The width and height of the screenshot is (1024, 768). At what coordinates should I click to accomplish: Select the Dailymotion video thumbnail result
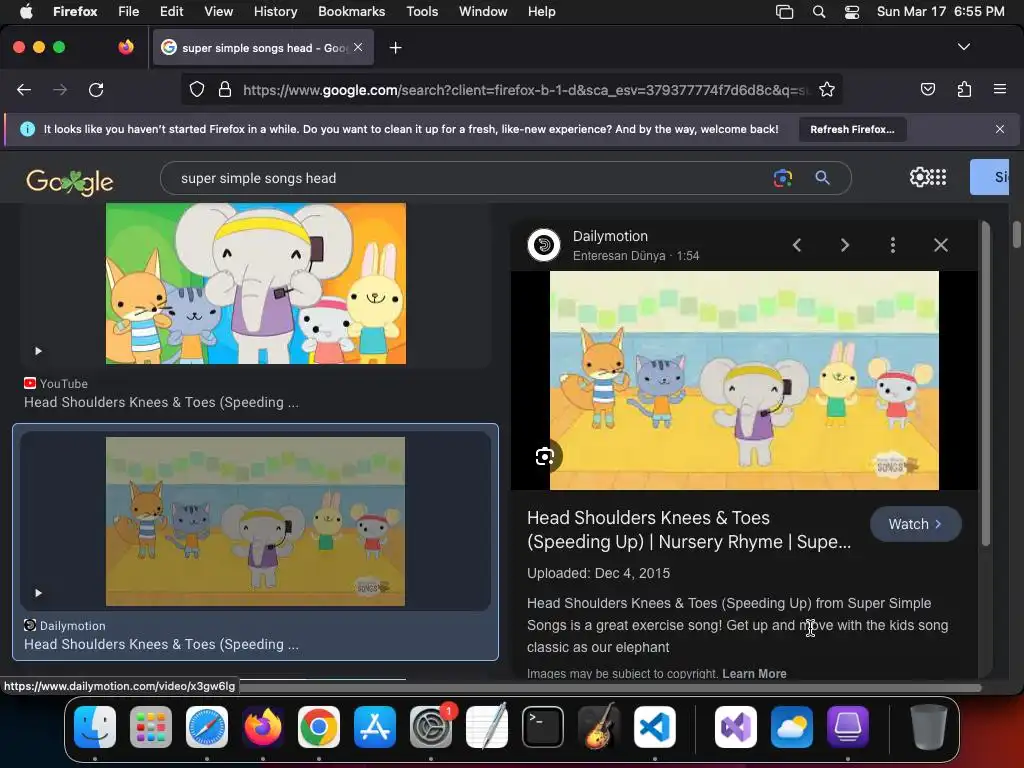255,521
